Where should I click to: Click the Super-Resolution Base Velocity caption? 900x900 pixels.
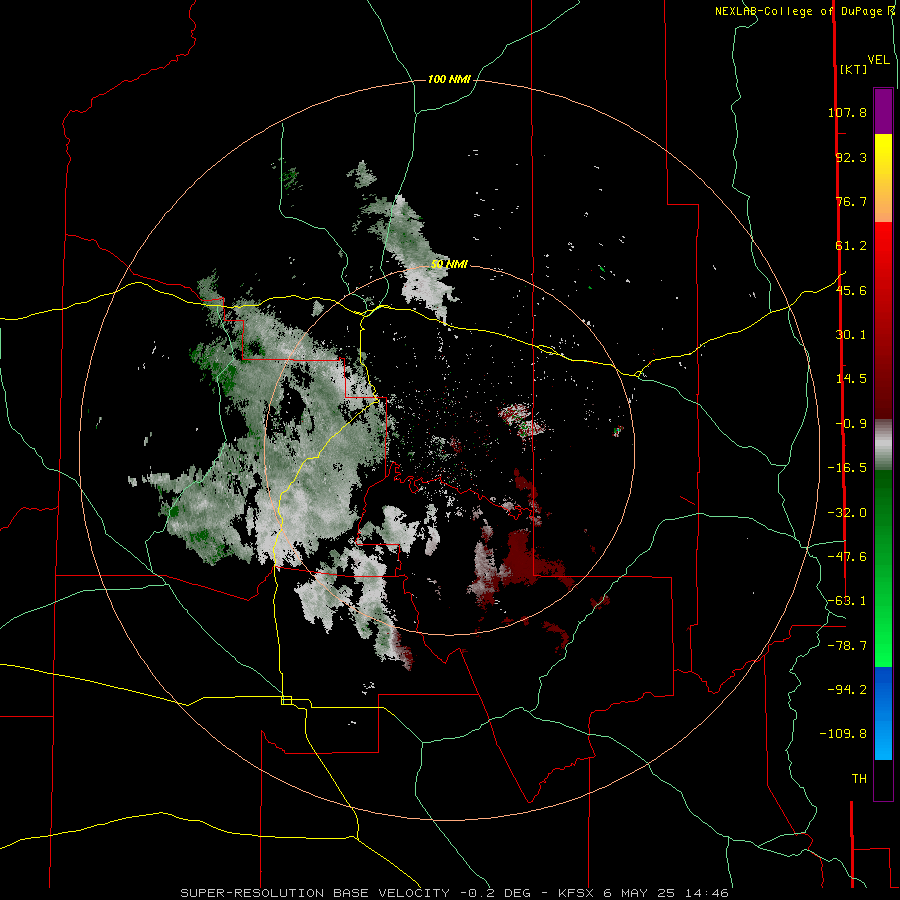(454, 893)
